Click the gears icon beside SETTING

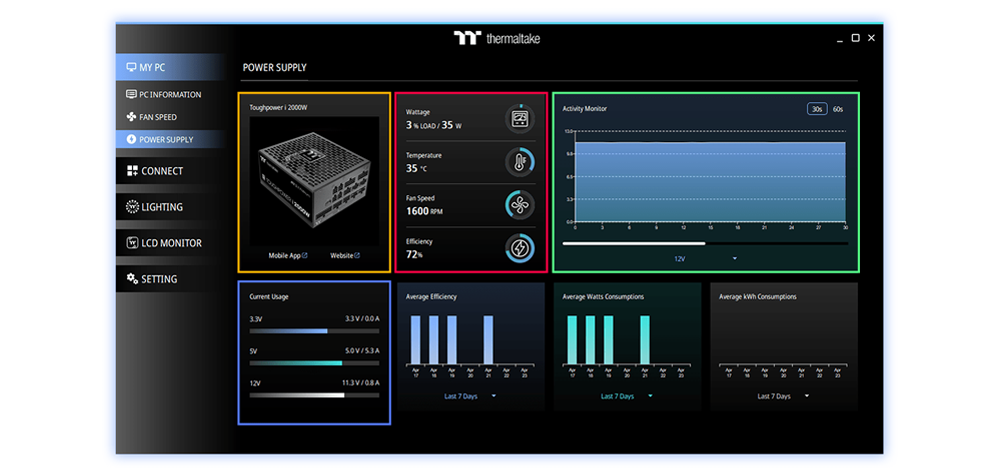click(x=132, y=279)
